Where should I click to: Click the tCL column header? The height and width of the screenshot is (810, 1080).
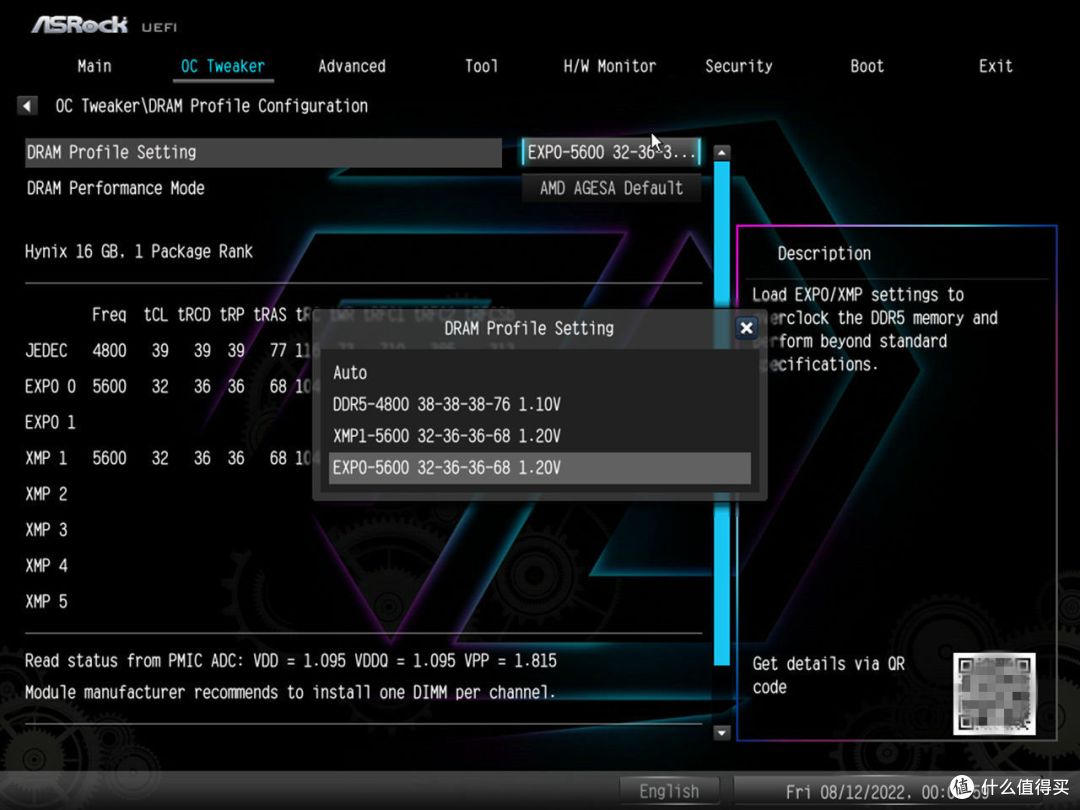click(x=156, y=315)
